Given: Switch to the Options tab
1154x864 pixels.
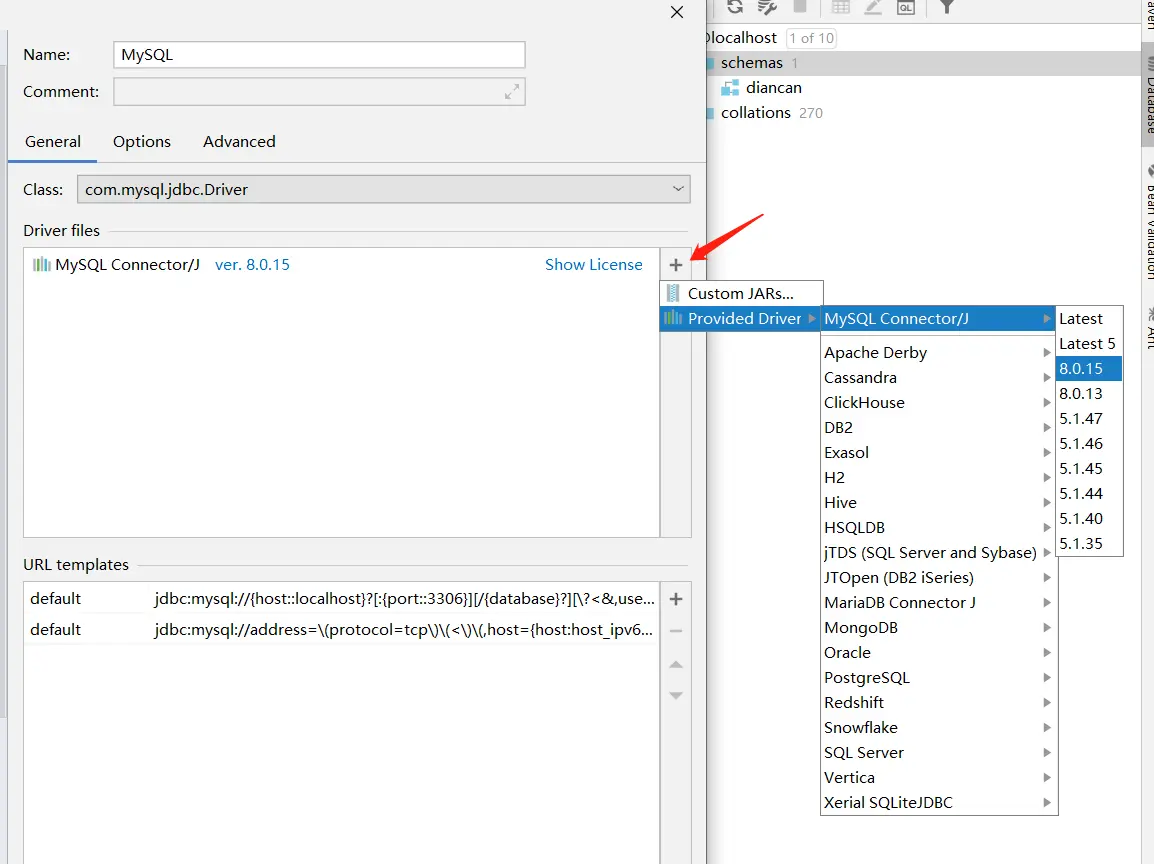Looking at the screenshot, I should (142, 141).
